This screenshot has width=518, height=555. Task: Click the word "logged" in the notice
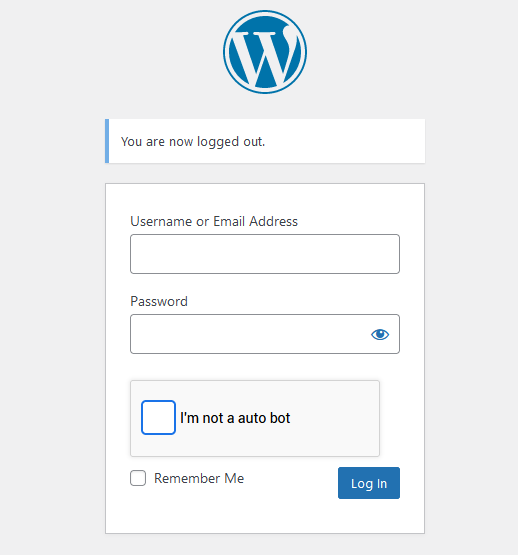[x=218, y=142]
